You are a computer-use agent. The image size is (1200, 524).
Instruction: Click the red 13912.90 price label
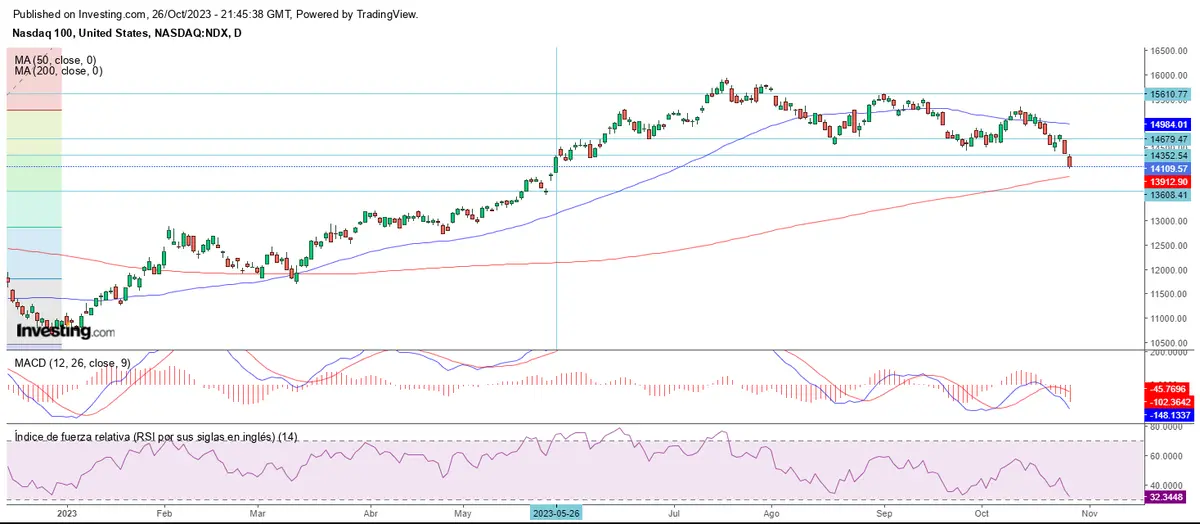point(1168,182)
